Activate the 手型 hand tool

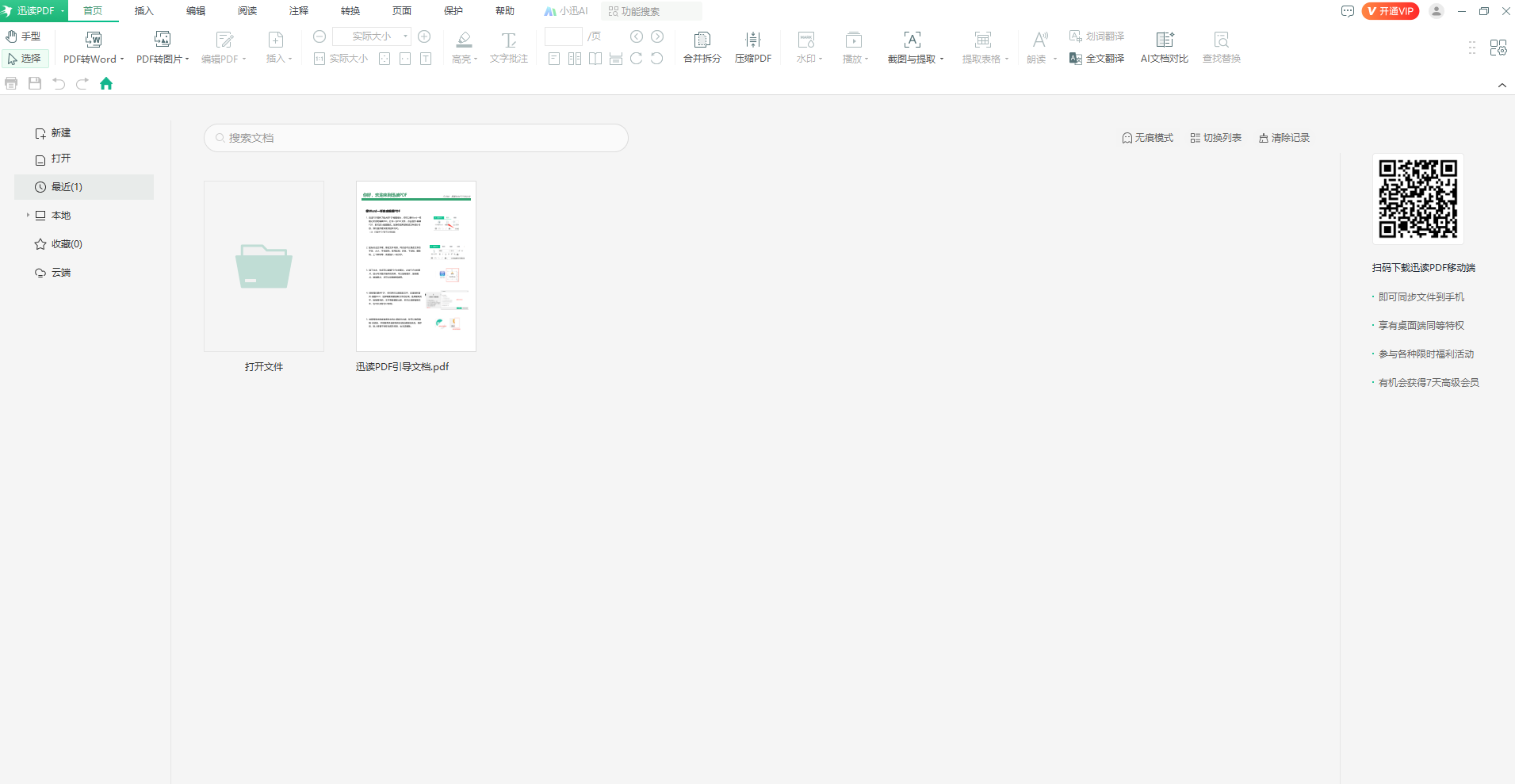(23, 36)
